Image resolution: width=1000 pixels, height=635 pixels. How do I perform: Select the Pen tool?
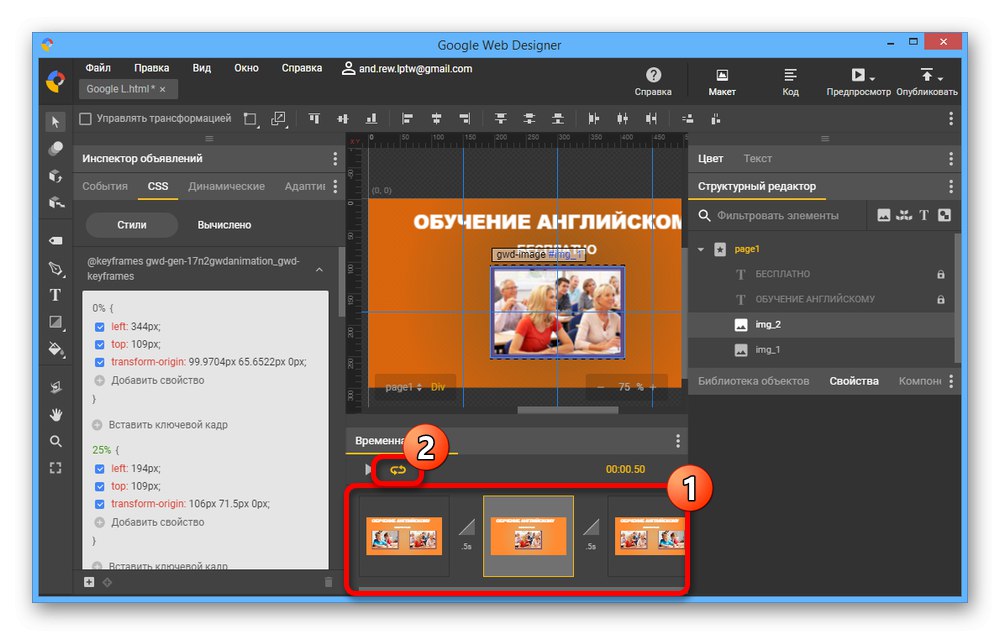[55, 269]
